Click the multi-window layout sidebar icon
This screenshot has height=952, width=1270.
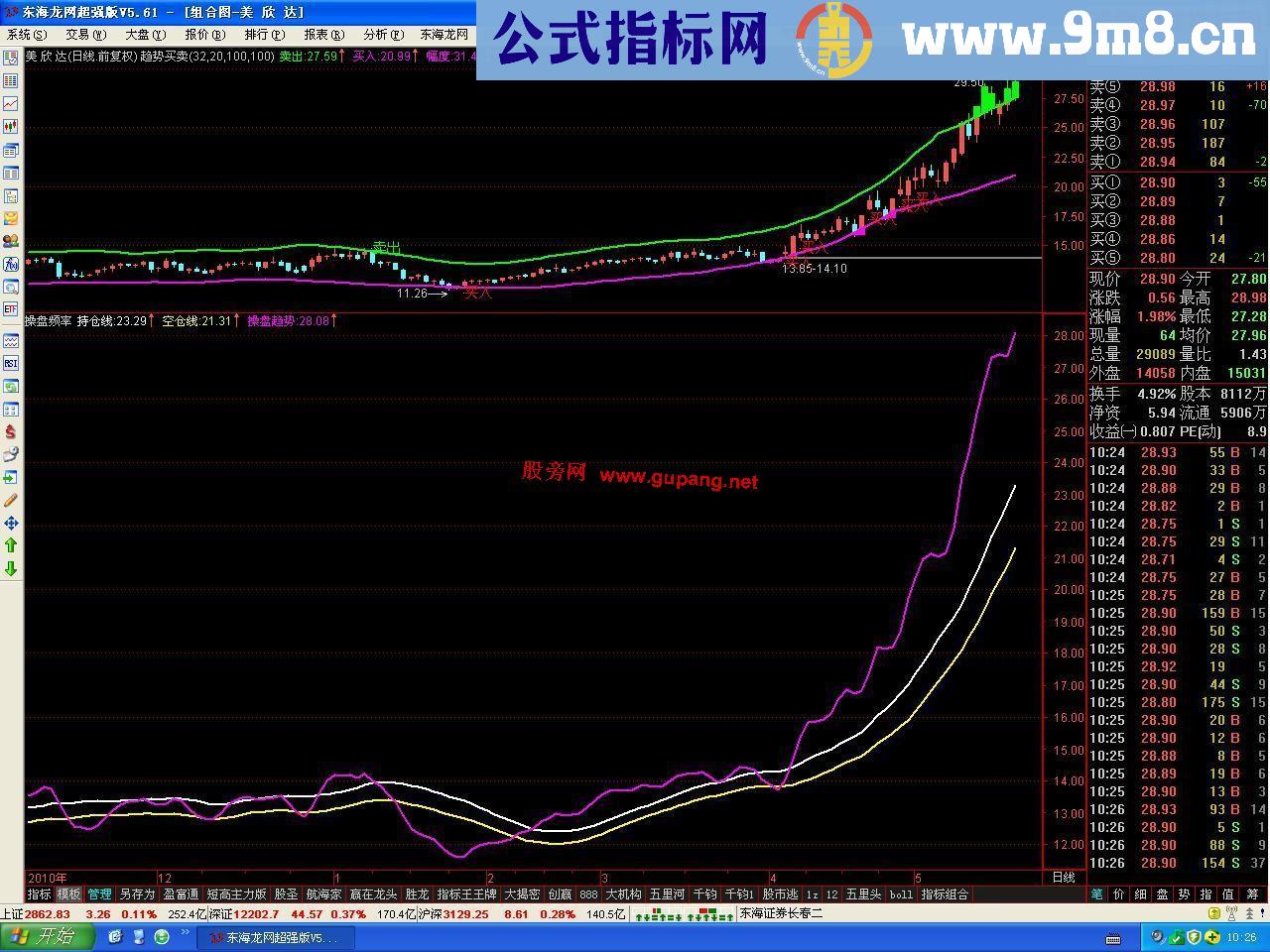pos(11,410)
